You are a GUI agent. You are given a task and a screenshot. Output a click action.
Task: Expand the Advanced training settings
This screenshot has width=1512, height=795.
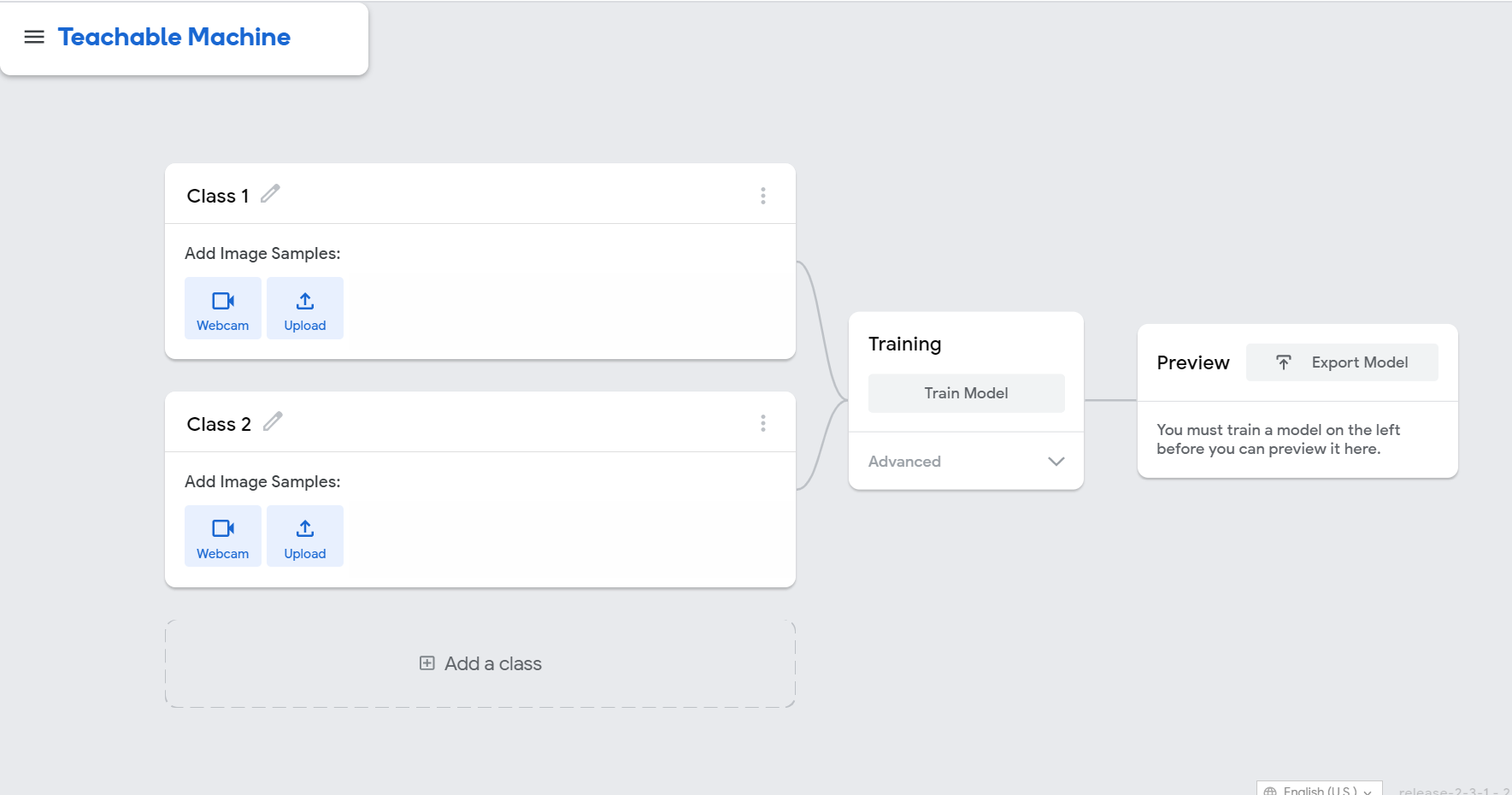click(967, 462)
